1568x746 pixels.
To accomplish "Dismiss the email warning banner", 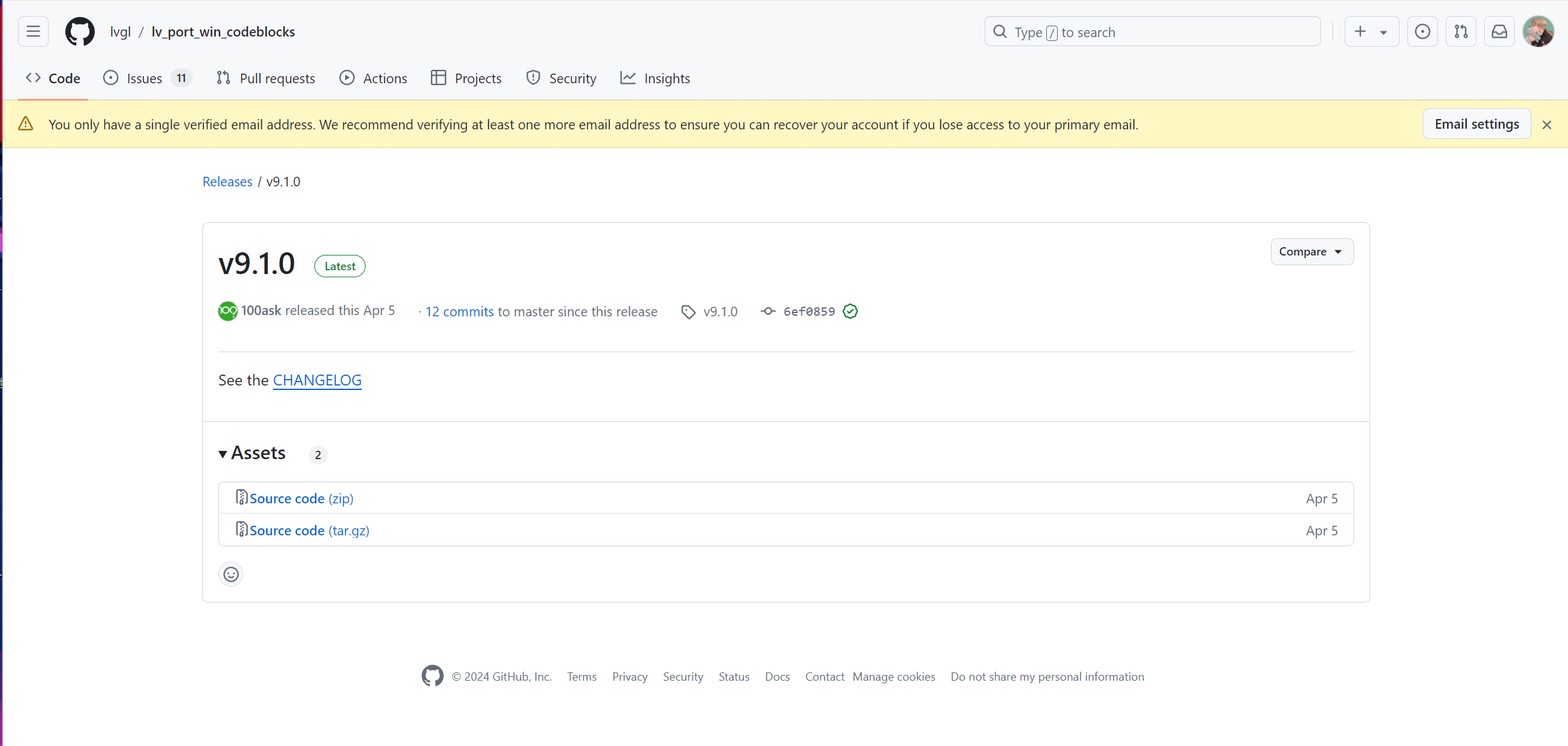I will click(1547, 125).
